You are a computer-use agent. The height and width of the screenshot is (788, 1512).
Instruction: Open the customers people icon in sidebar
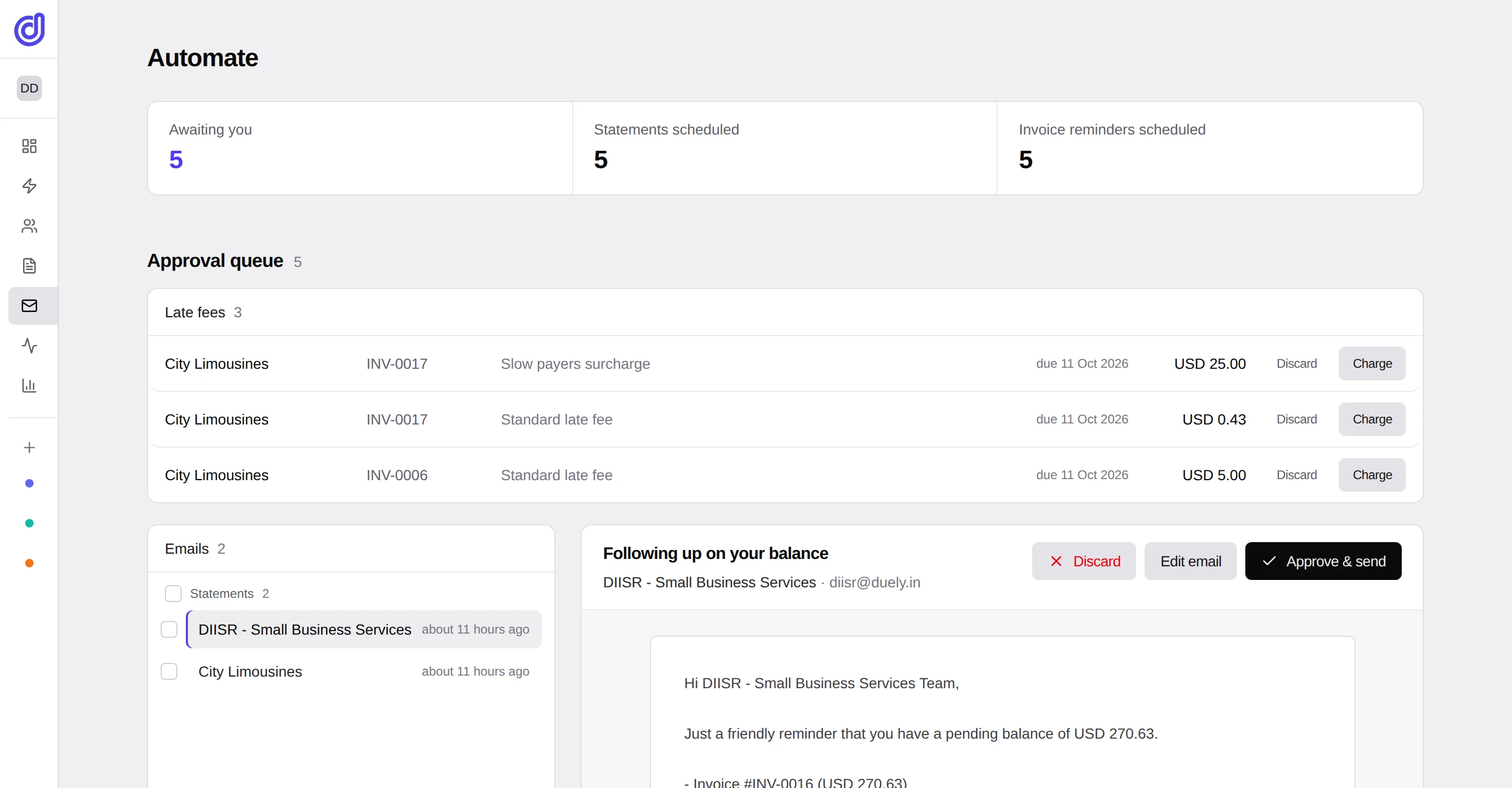pyautogui.click(x=29, y=226)
